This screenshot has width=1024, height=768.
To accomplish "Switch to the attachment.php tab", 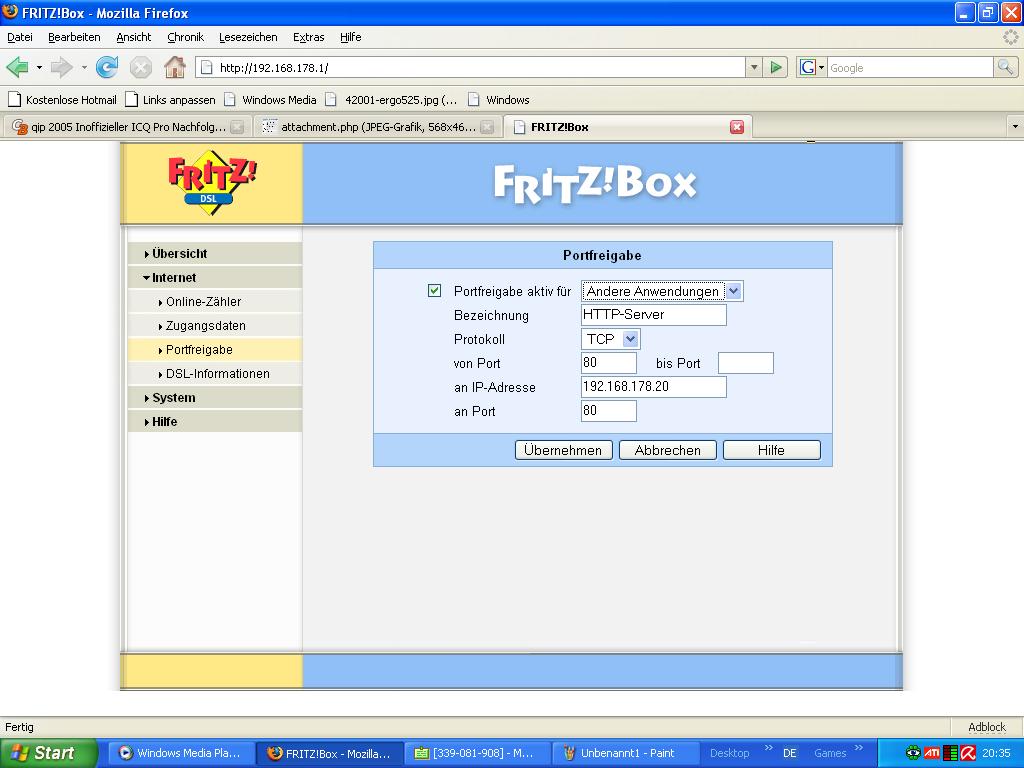I will pyautogui.click(x=377, y=127).
